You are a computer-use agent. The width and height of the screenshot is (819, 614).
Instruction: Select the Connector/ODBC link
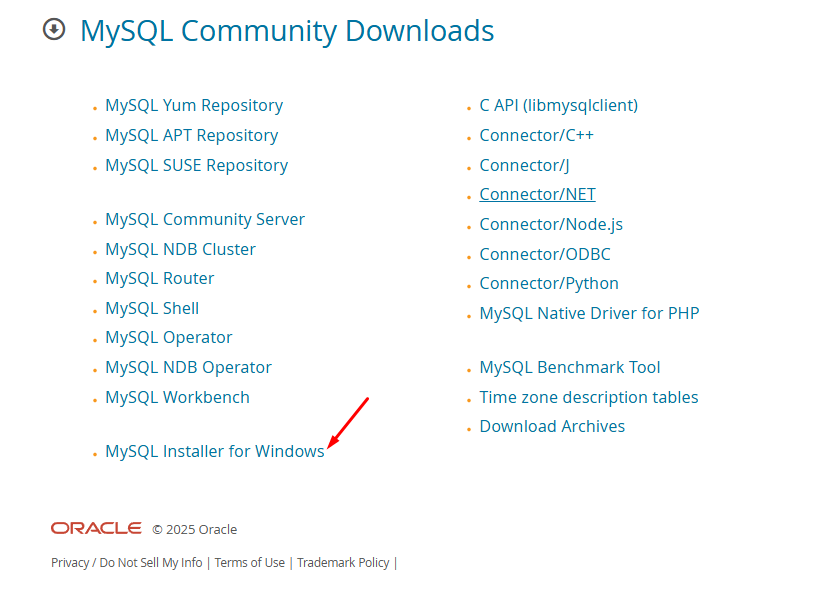tap(545, 254)
